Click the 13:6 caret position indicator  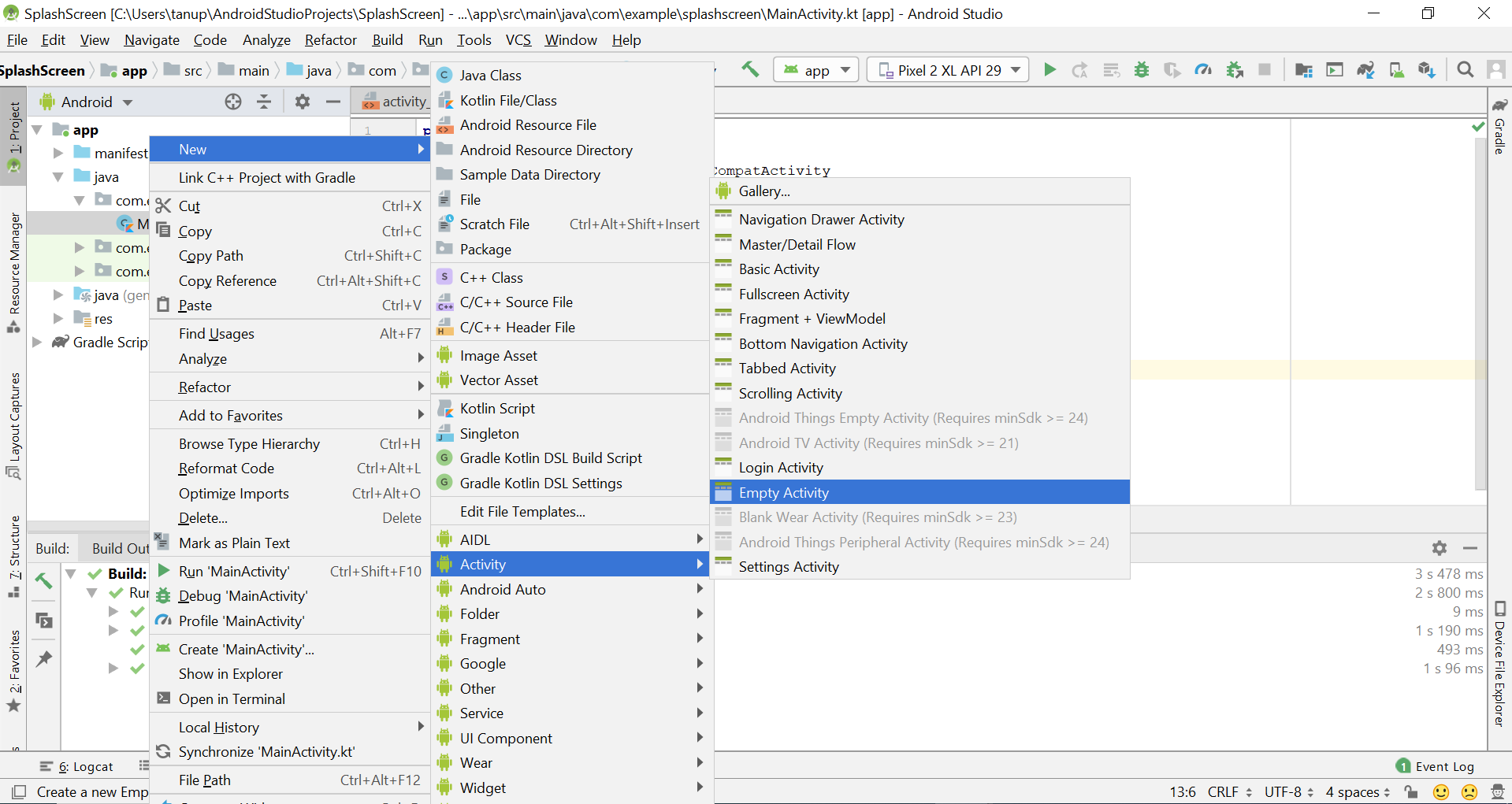[1182, 792]
